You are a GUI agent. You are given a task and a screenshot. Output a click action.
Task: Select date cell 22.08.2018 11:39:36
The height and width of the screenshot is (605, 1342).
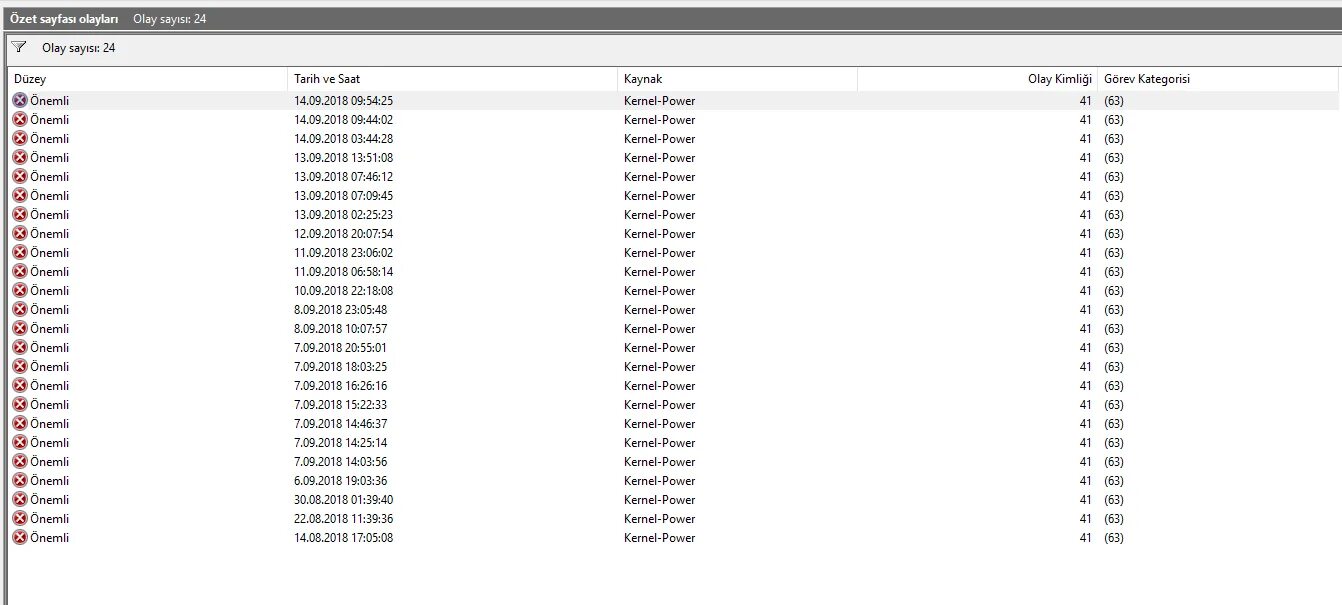343,518
